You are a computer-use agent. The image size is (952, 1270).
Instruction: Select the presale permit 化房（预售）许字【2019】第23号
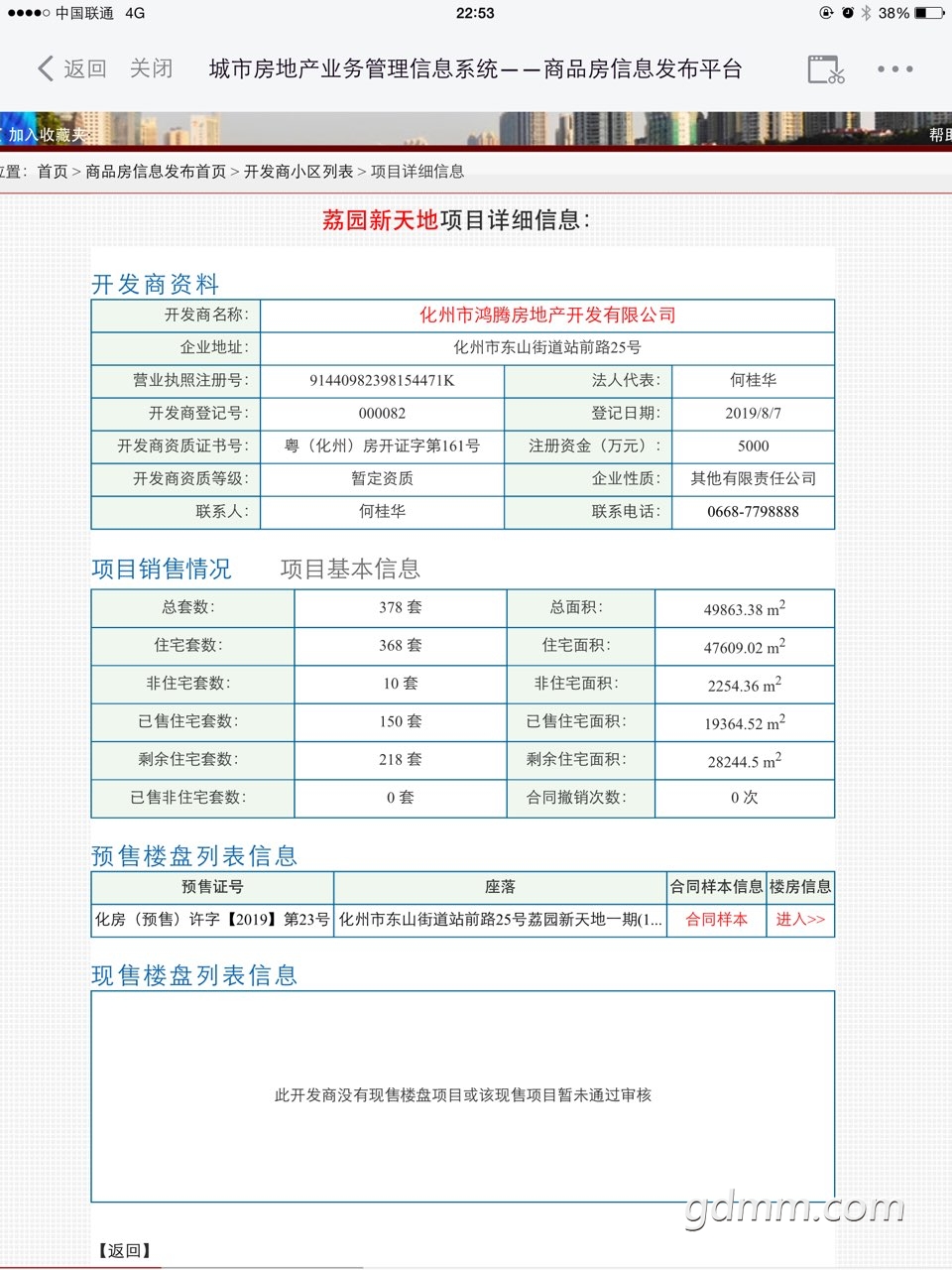pyautogui.click(x=212, y=920)
